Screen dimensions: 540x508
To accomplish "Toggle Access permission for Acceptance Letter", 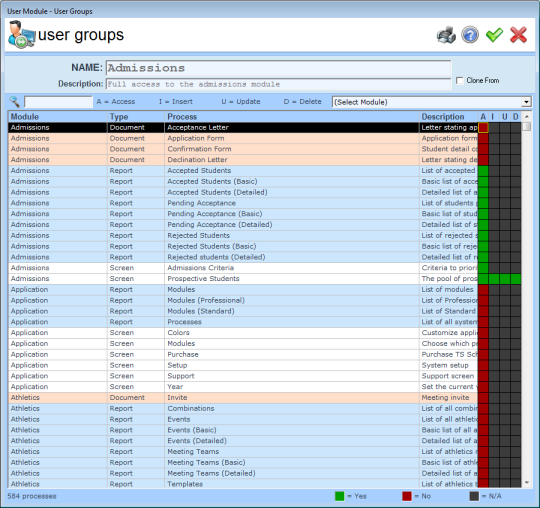I will (x=483, y=127).
